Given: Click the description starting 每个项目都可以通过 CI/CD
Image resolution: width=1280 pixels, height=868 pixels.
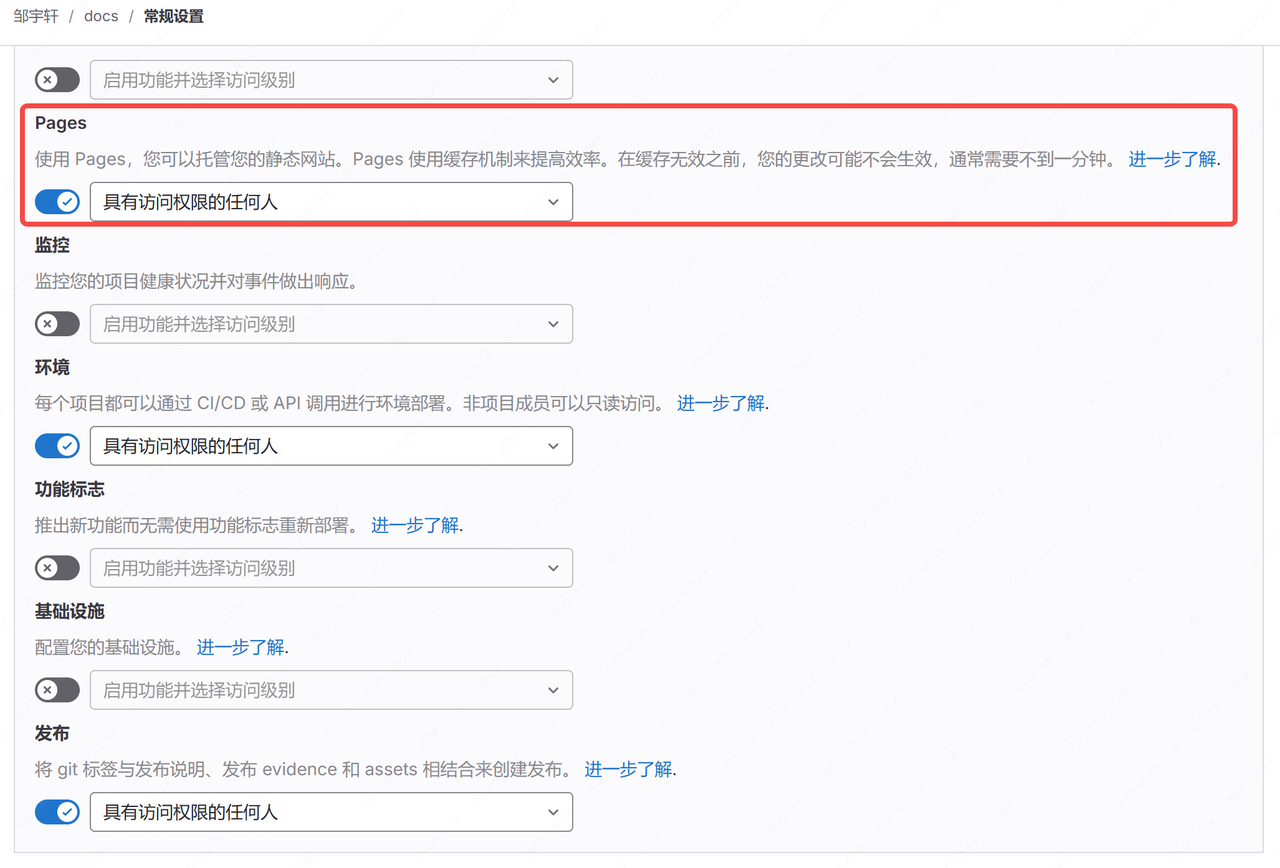Looking at the screenshot, I should [x=349, y=403].
